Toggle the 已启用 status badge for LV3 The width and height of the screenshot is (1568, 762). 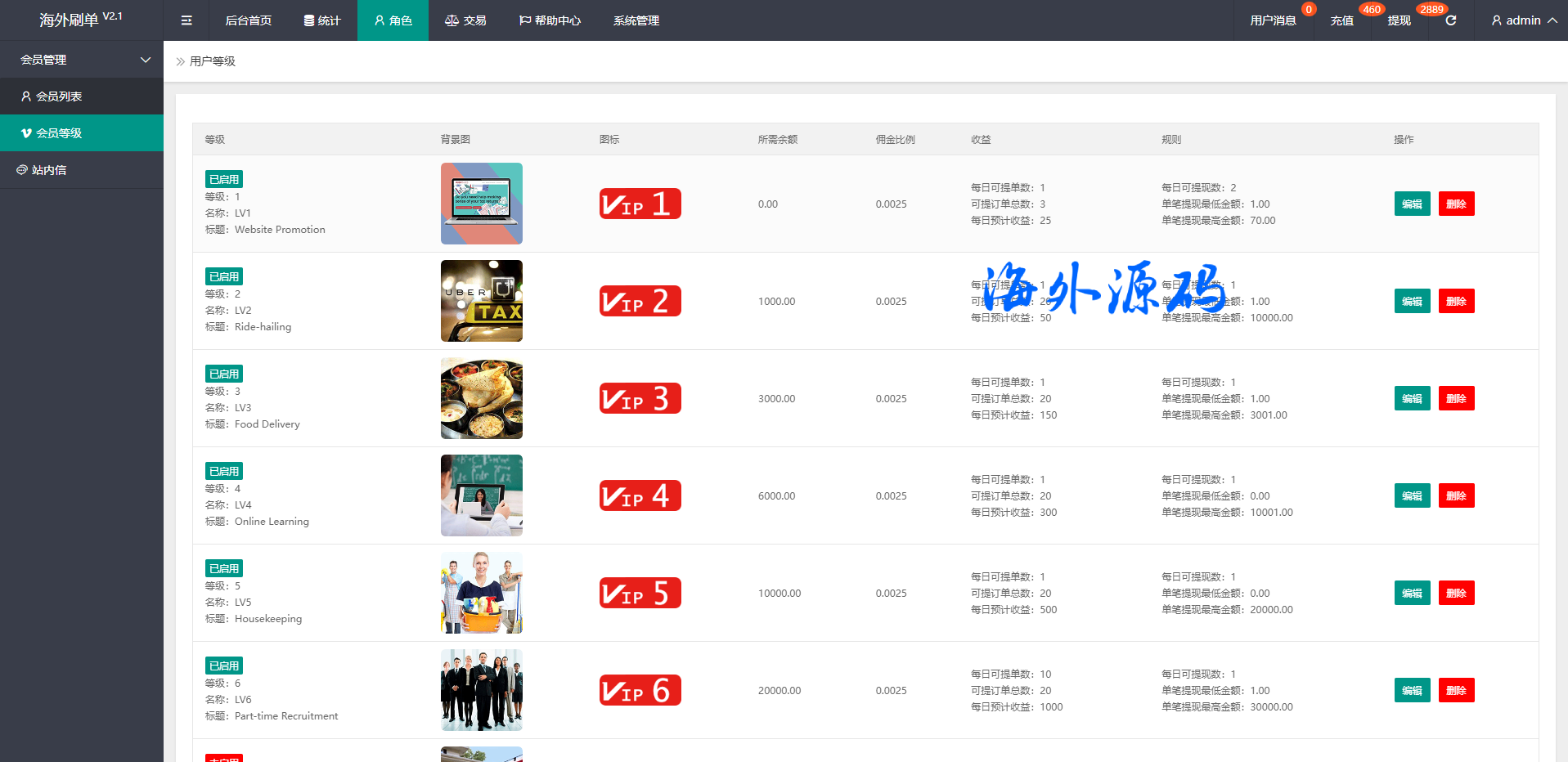[223, 374]
